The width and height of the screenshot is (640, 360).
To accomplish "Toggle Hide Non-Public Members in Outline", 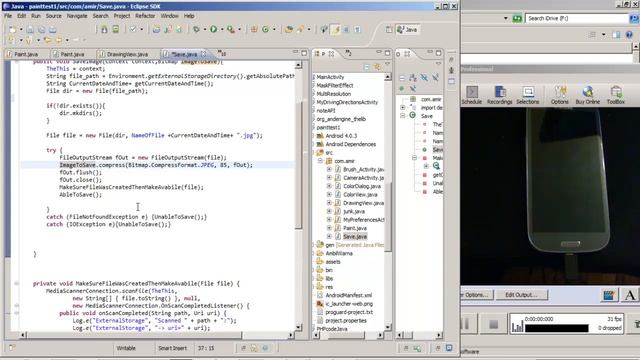I will (x=402, y=88).
